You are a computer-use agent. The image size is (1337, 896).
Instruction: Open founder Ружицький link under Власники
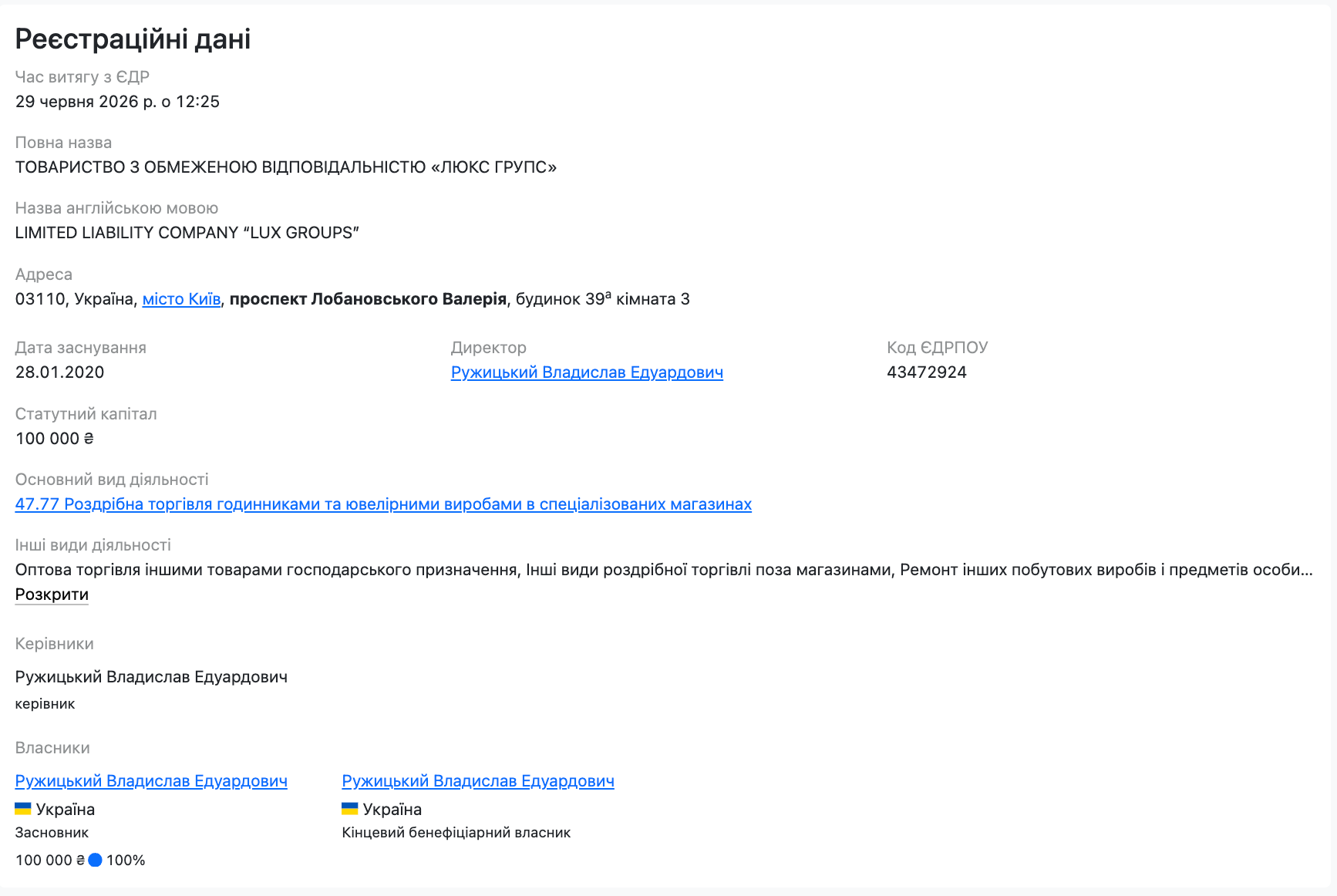point(151,781)
